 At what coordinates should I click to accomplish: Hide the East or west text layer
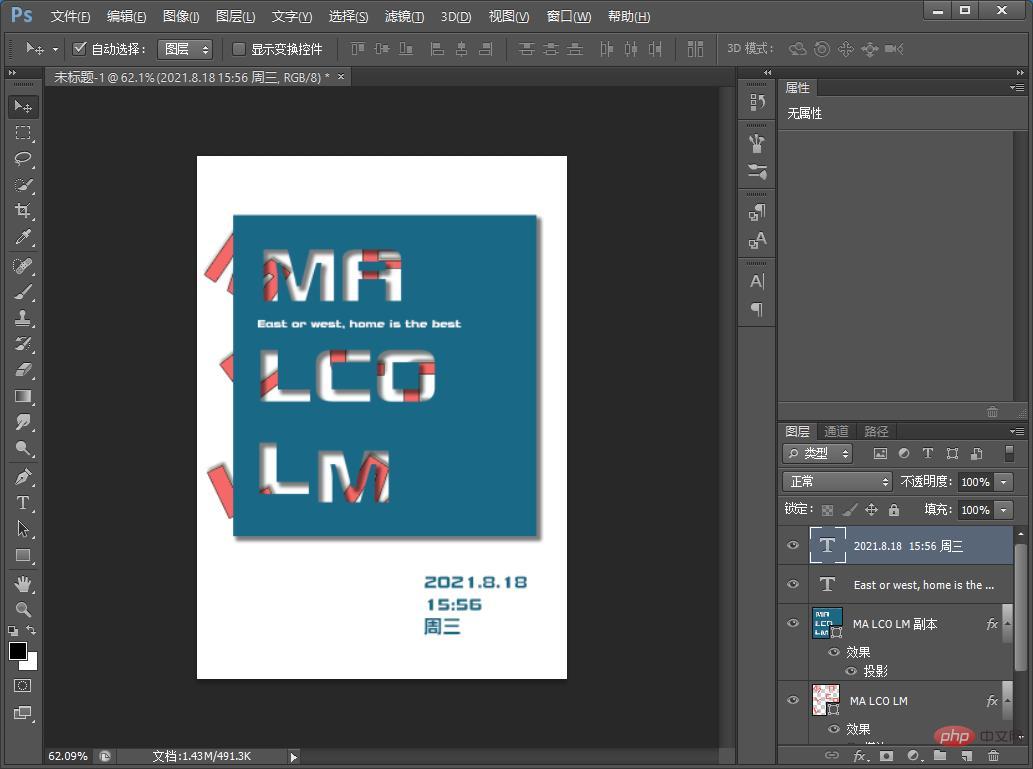point(793,584)
